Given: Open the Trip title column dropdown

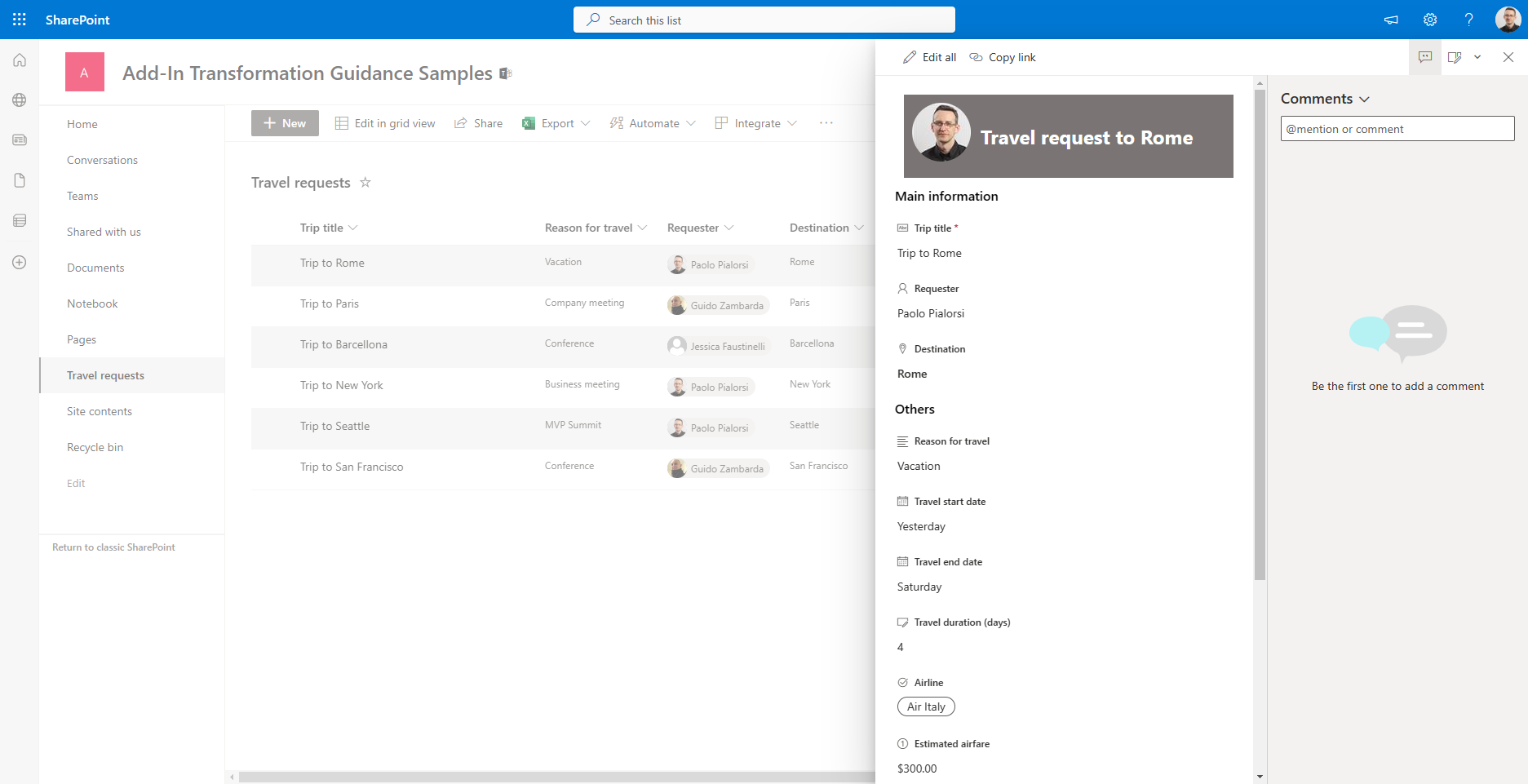Looking at the screenshot, I should (x=353, y=227).
